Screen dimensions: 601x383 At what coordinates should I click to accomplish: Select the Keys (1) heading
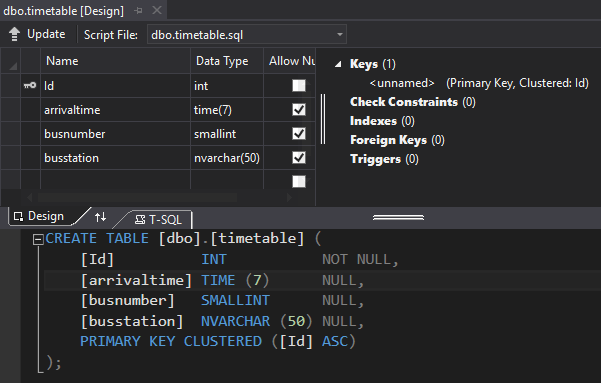coord(373,64)
